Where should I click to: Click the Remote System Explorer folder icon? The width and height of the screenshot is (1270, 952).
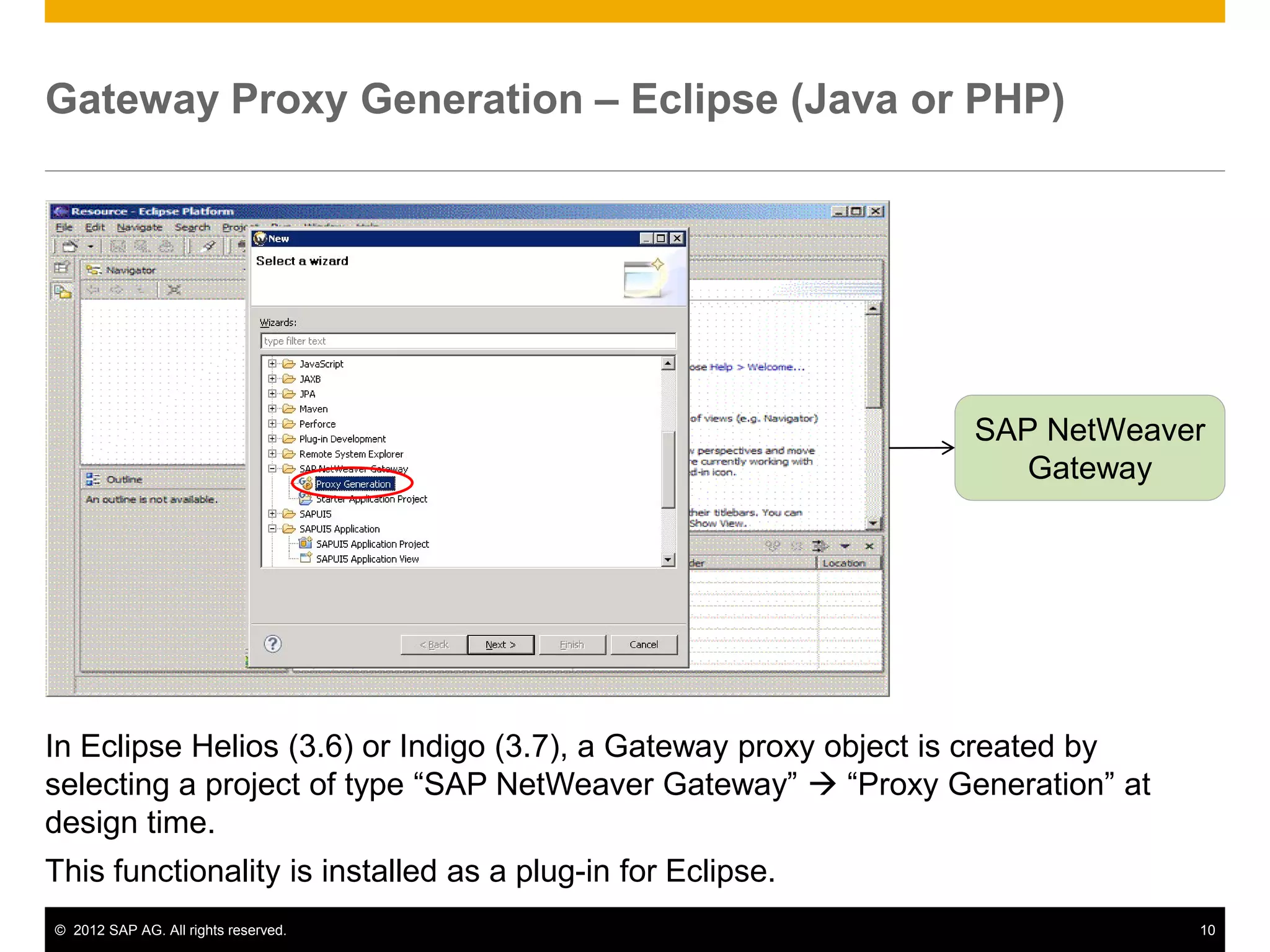(289, 454)
